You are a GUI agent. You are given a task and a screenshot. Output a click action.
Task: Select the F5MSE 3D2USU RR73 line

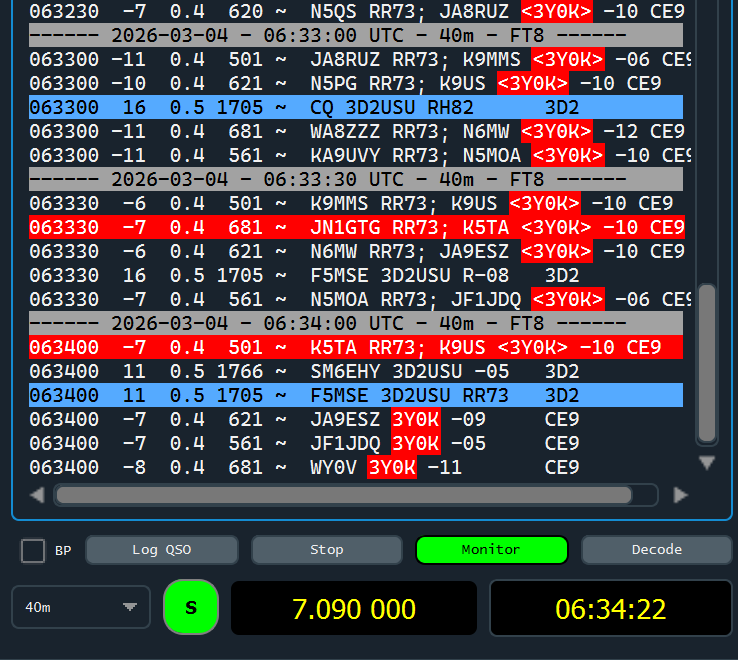tap(356, 395)
